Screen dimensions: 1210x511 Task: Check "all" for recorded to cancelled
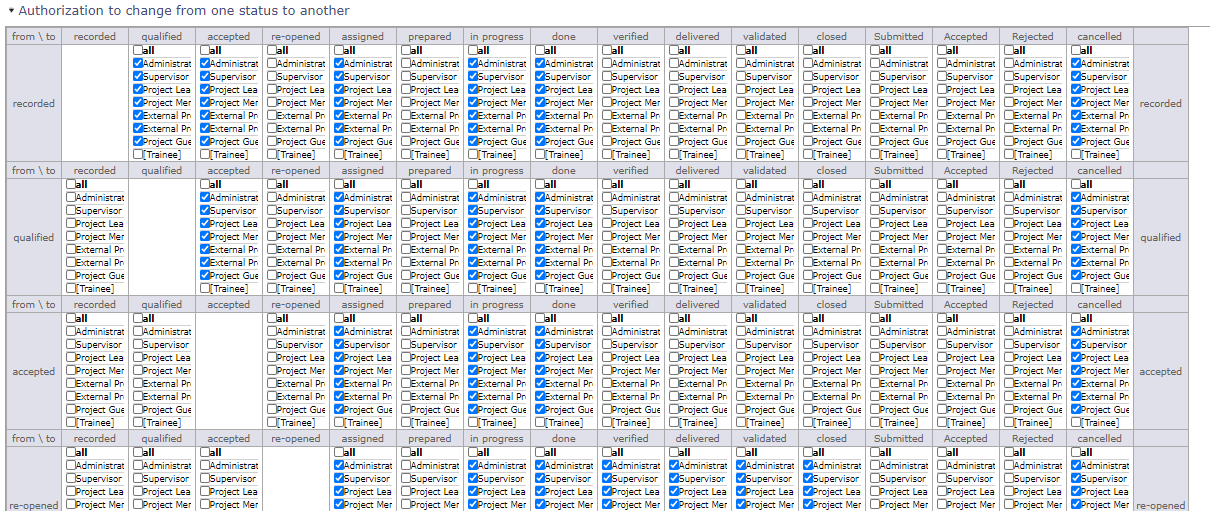point(1077,50)
